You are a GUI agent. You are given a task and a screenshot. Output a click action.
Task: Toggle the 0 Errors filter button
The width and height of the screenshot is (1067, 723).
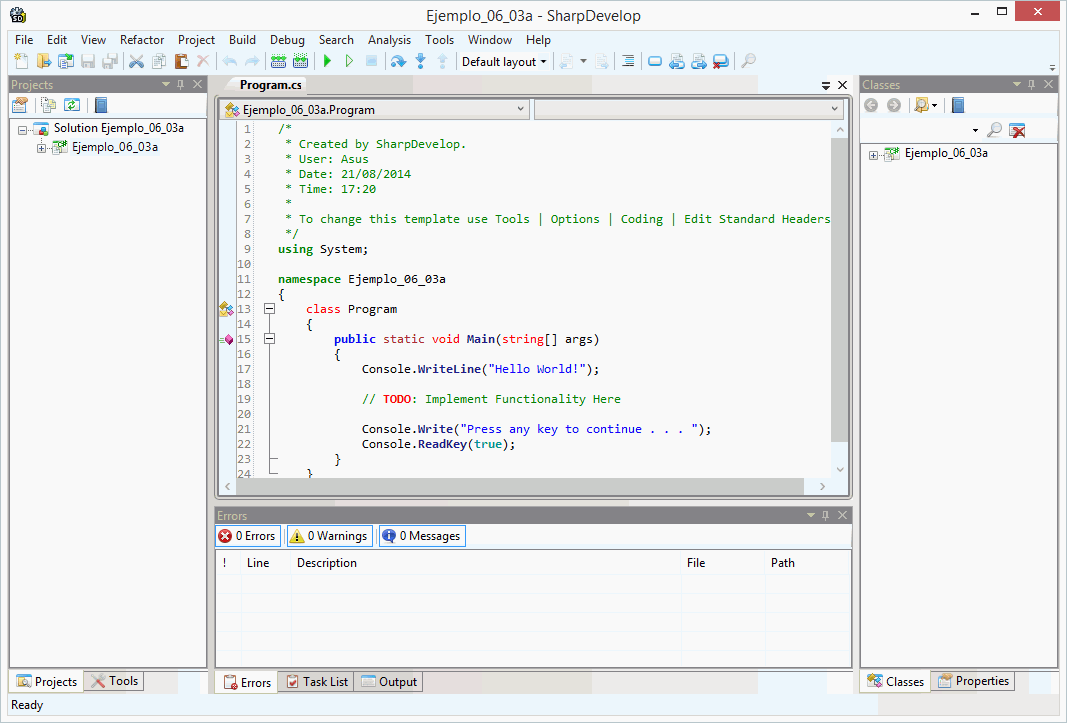pos(249,536)
